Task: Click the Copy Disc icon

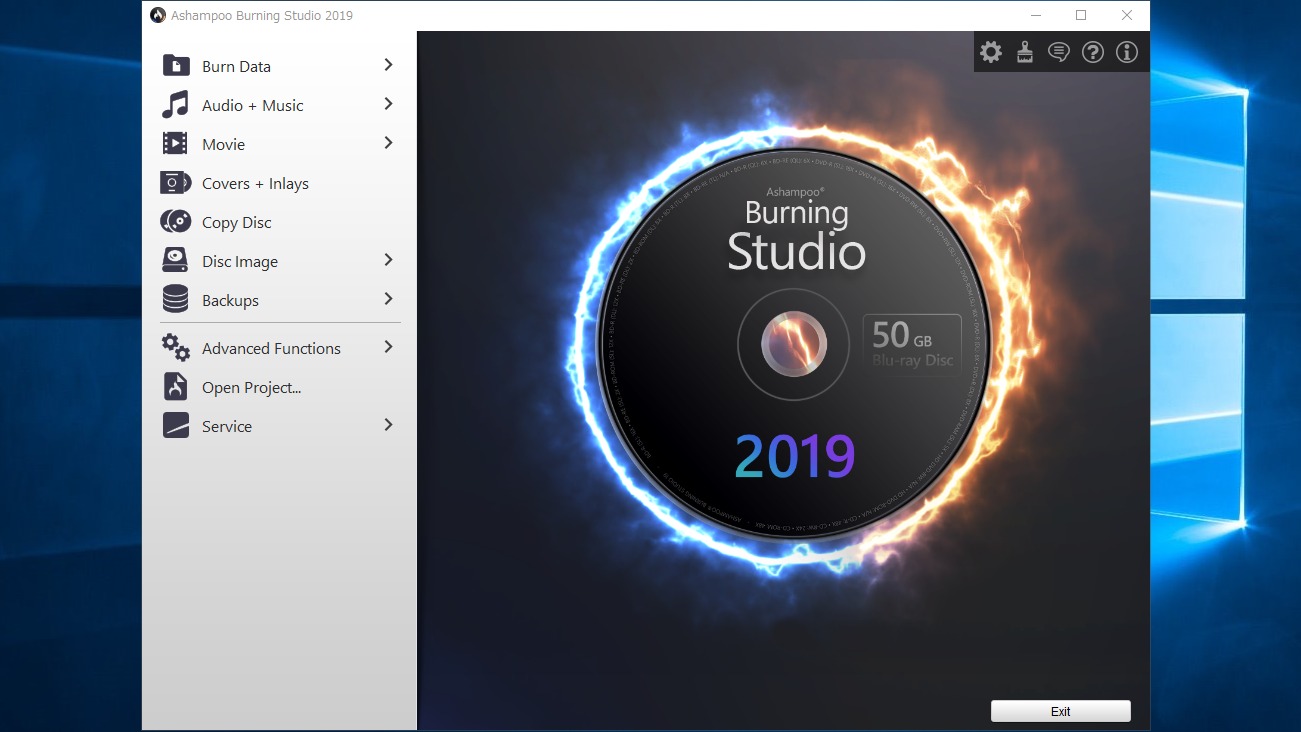Action: coord(175,222)
